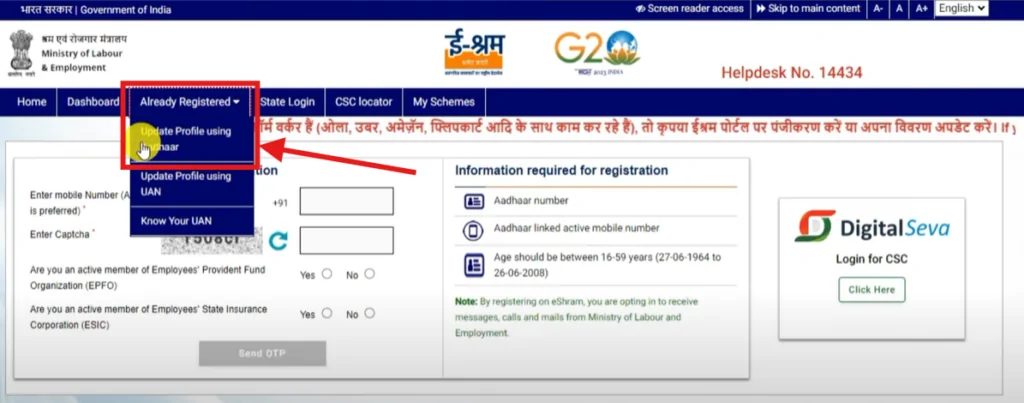The width and height of the screenshot is (1024, 403).
Task: Click the Digital Seva logo
Action: pos(872,227)
